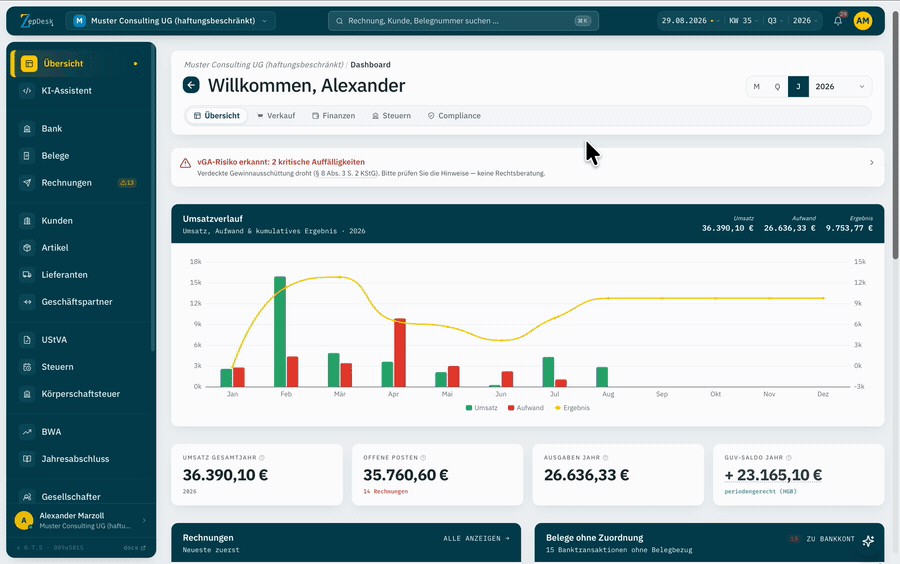Toggle Aufwand series in chart legend

click(x=526, y=407)
